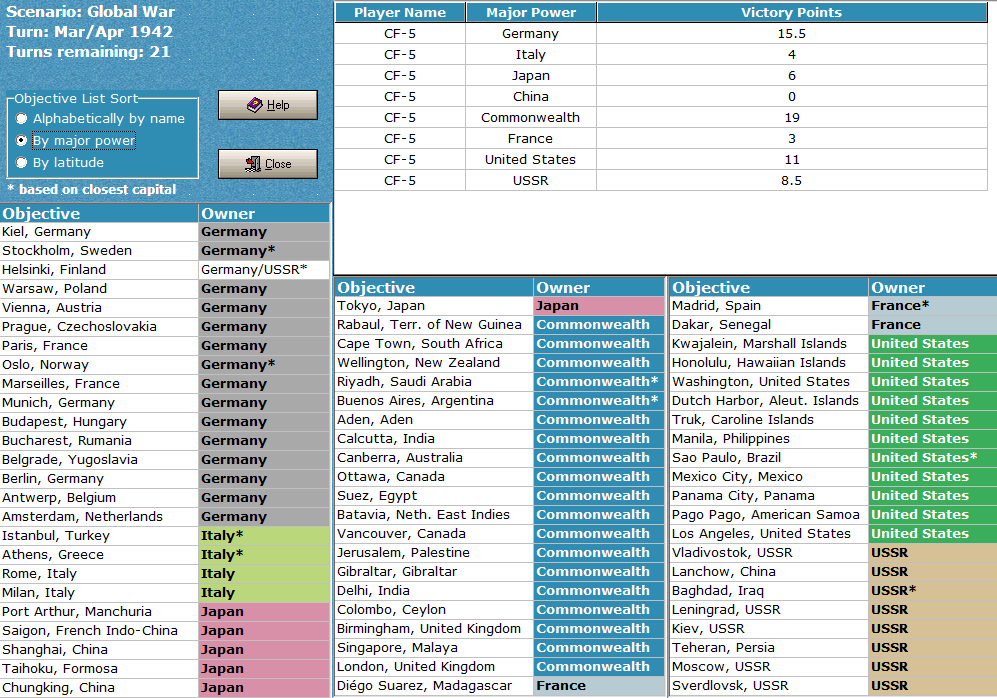Select Moscow, USSR objective

[x=769, y=667]
